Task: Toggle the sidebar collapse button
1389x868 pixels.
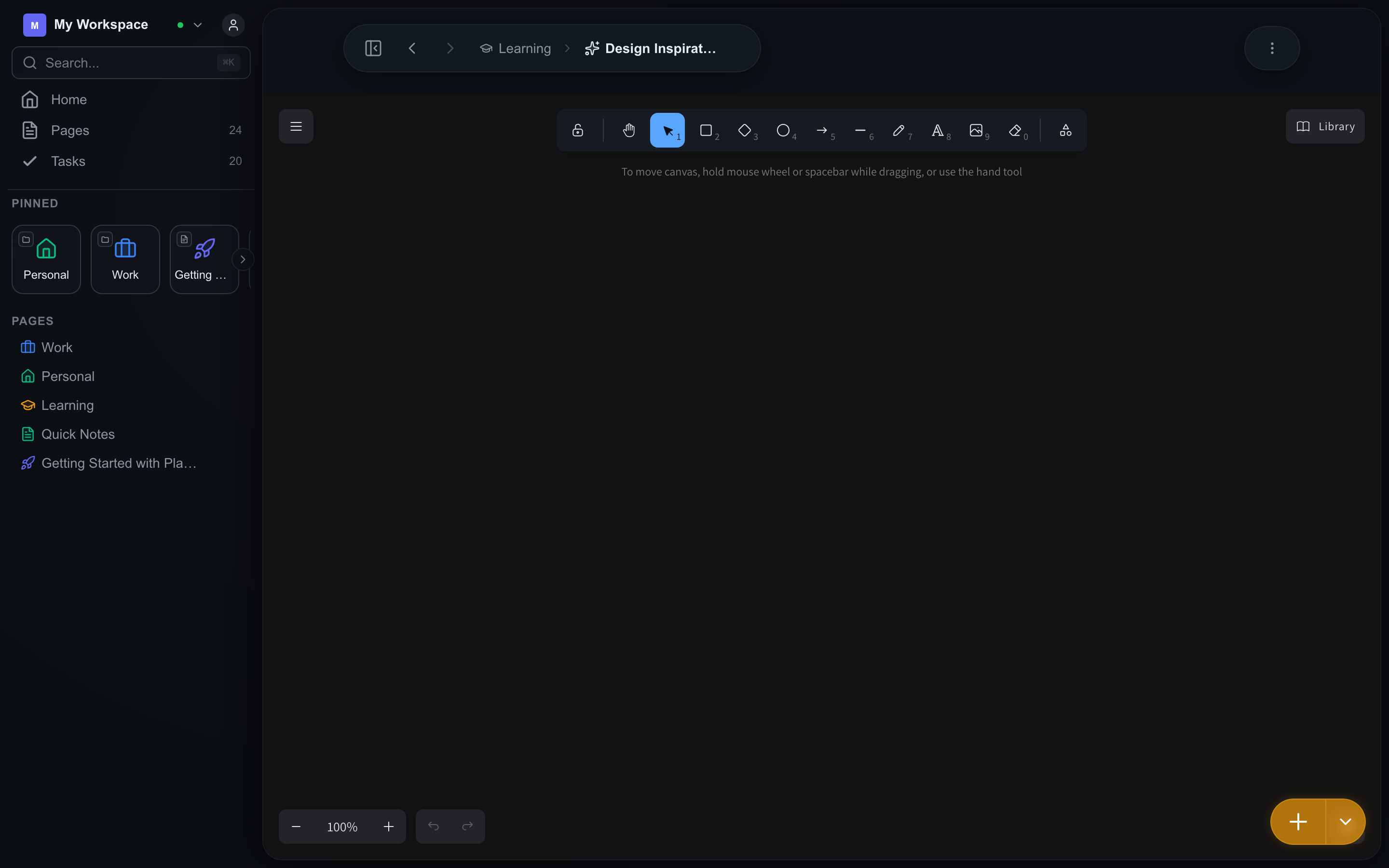Action: (373, 48)
